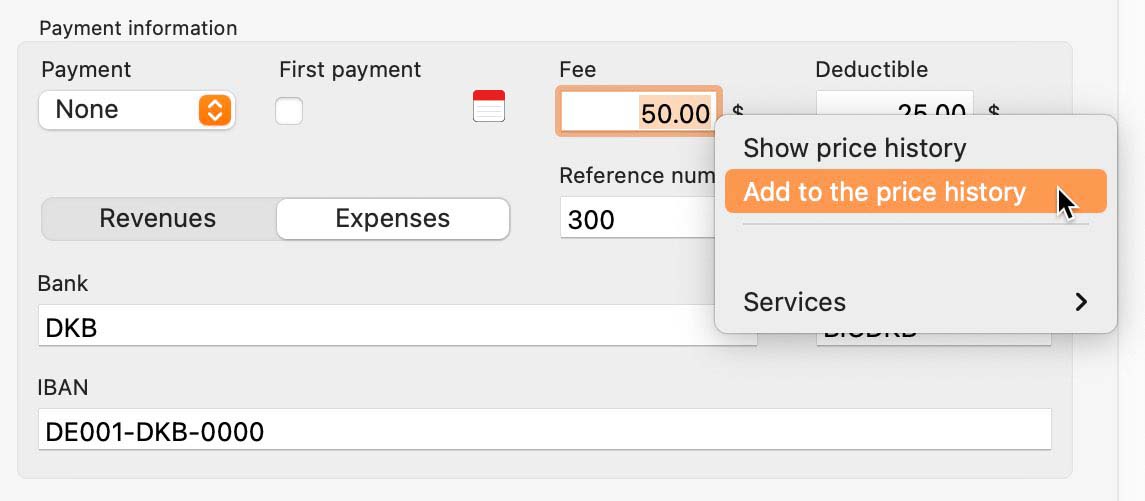Click the IBAN field DE001-DKB-0000
The height and width of the screenshot is (501, 1145).
click(545, 429)
